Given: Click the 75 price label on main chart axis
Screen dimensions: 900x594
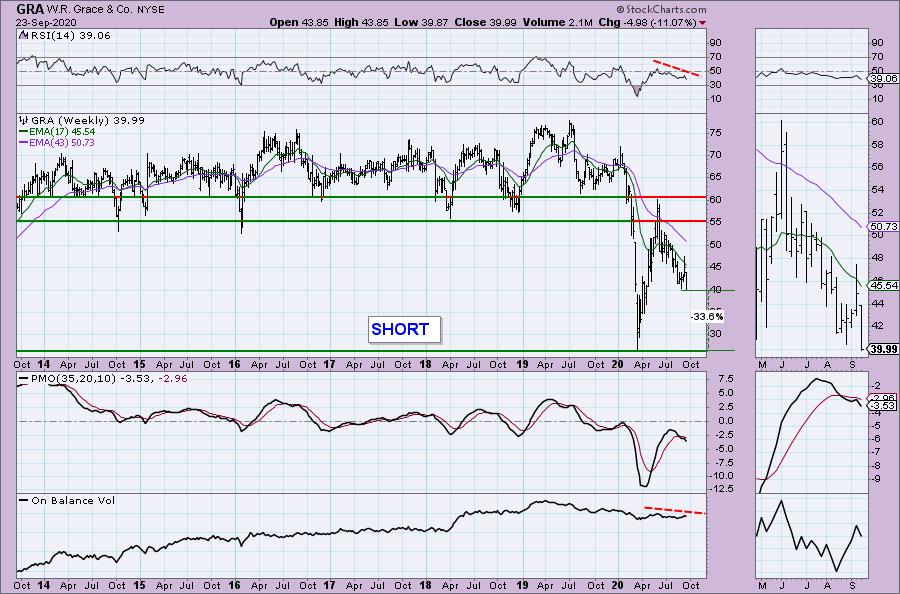Looking at the screenshot, I should click(715, 133).
